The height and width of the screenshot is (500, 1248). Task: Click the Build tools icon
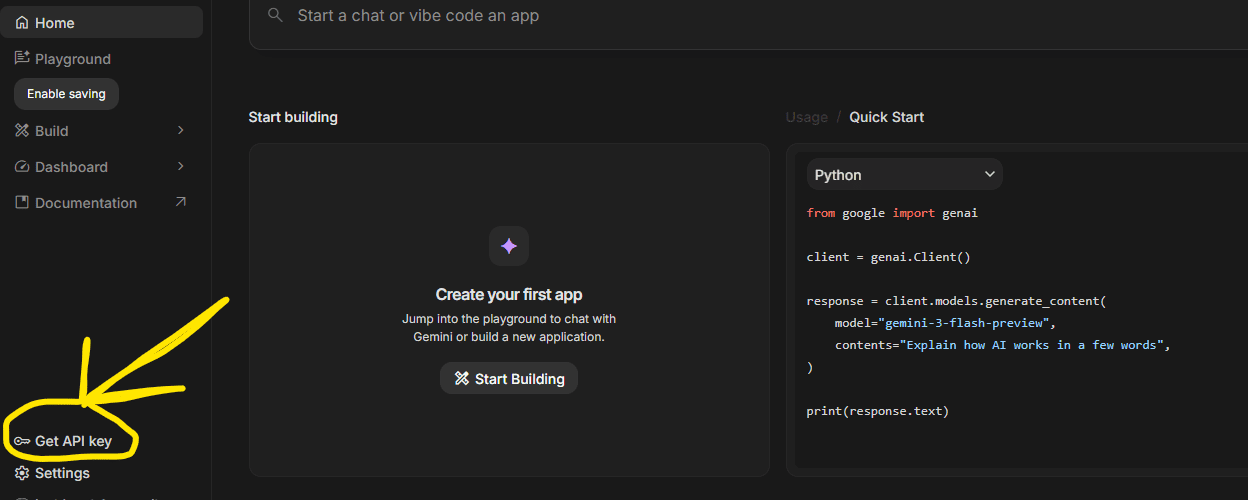22,131
